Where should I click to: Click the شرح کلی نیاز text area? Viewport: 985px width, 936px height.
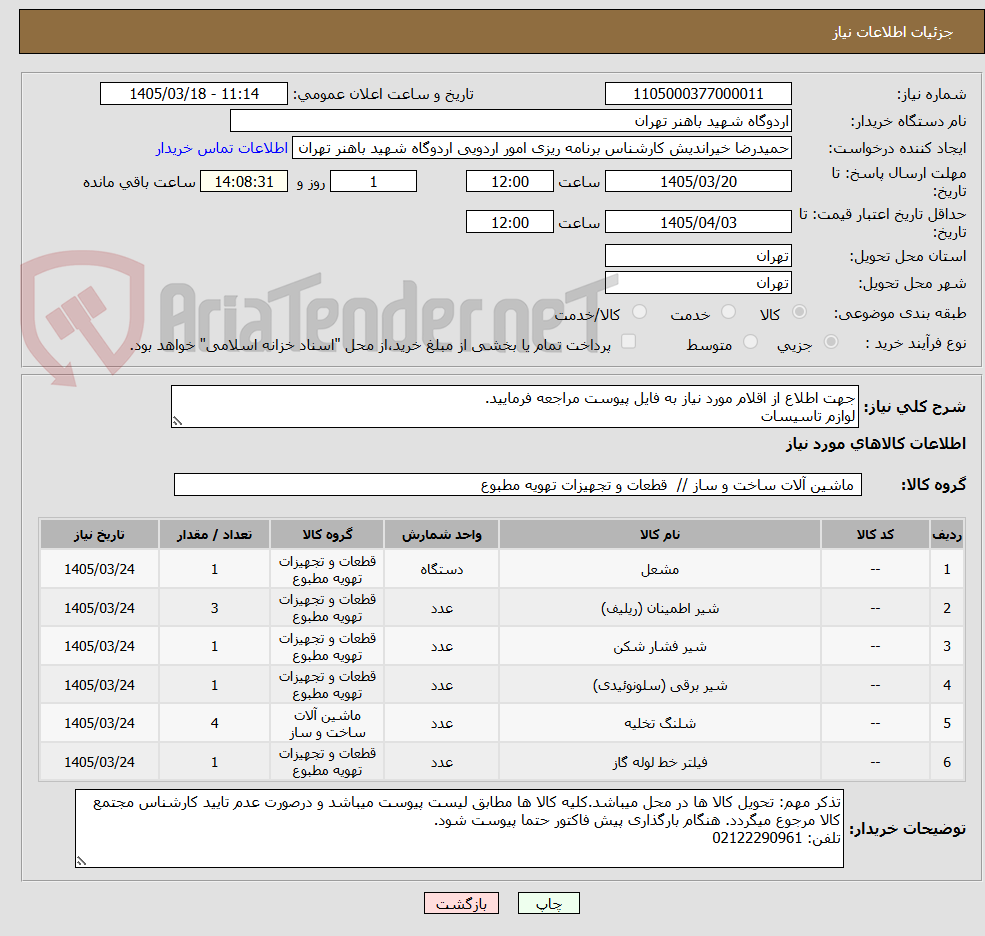click(x=514, y=407)
